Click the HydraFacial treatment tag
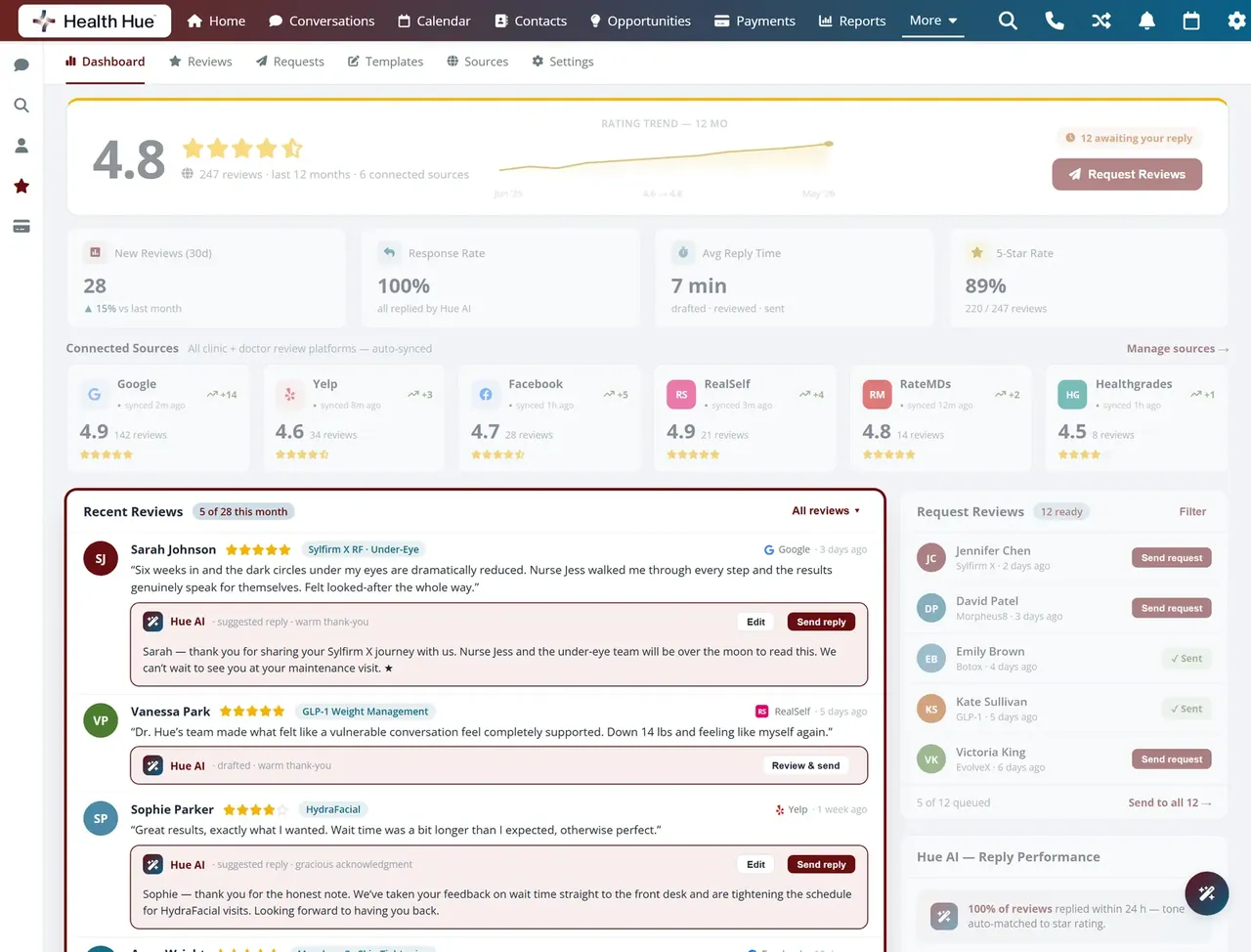Image resolution: width=1251 pixels, height=952 pixels. coord(333,809)
